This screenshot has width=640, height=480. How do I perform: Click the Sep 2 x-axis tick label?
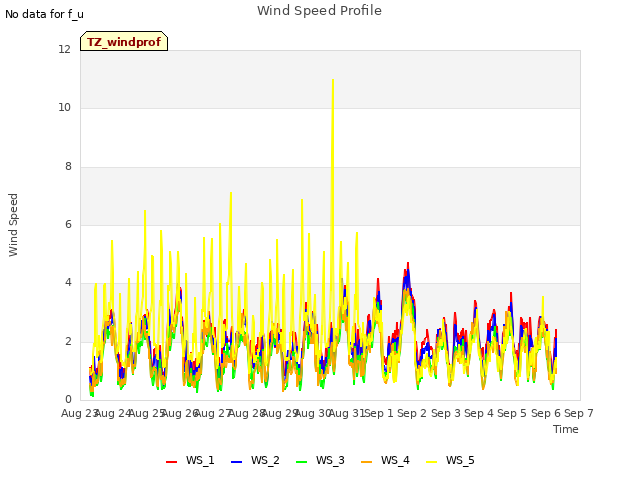(412, 413)
